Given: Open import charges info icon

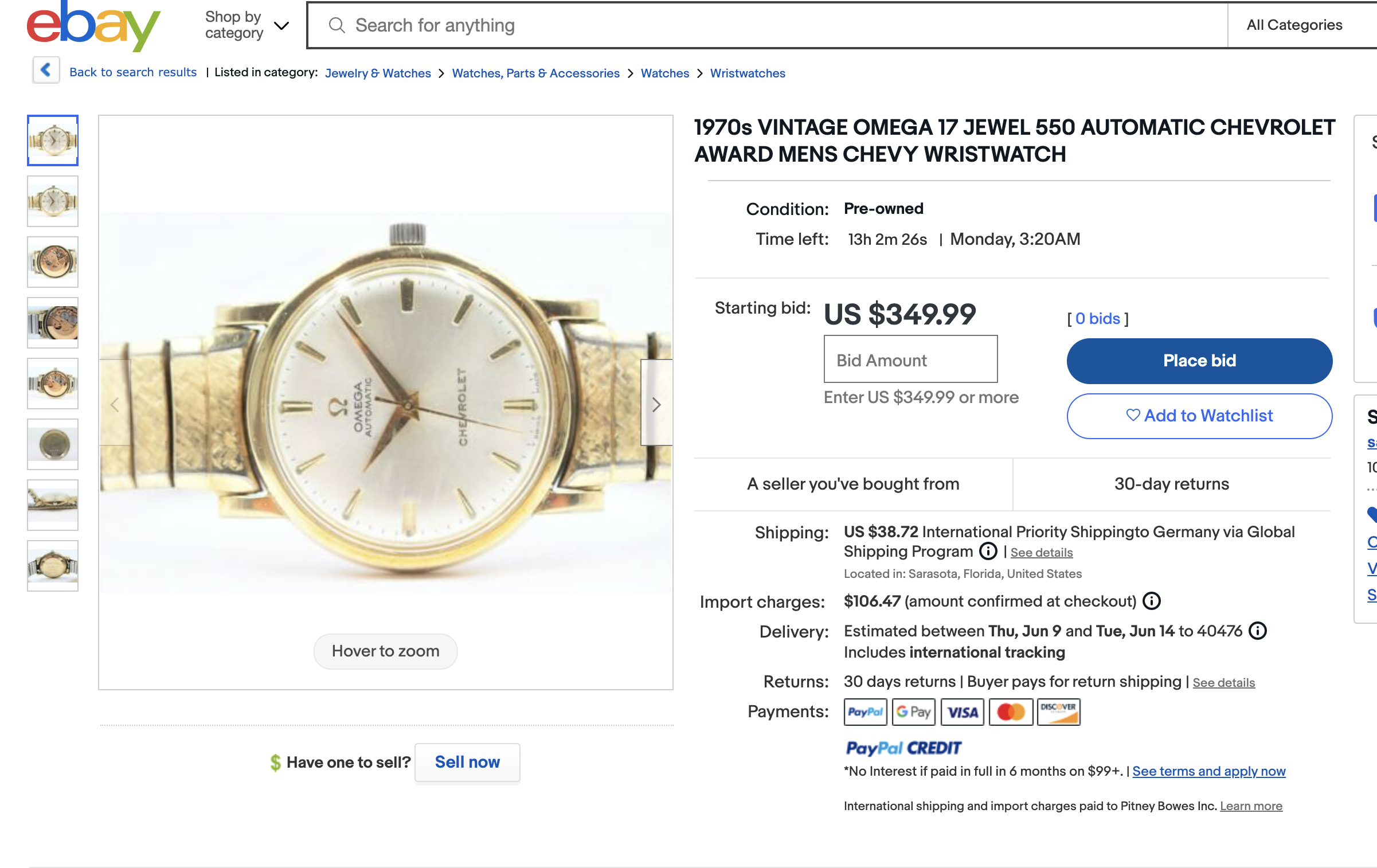Looking at the screenshot, I should (1151, 601).
